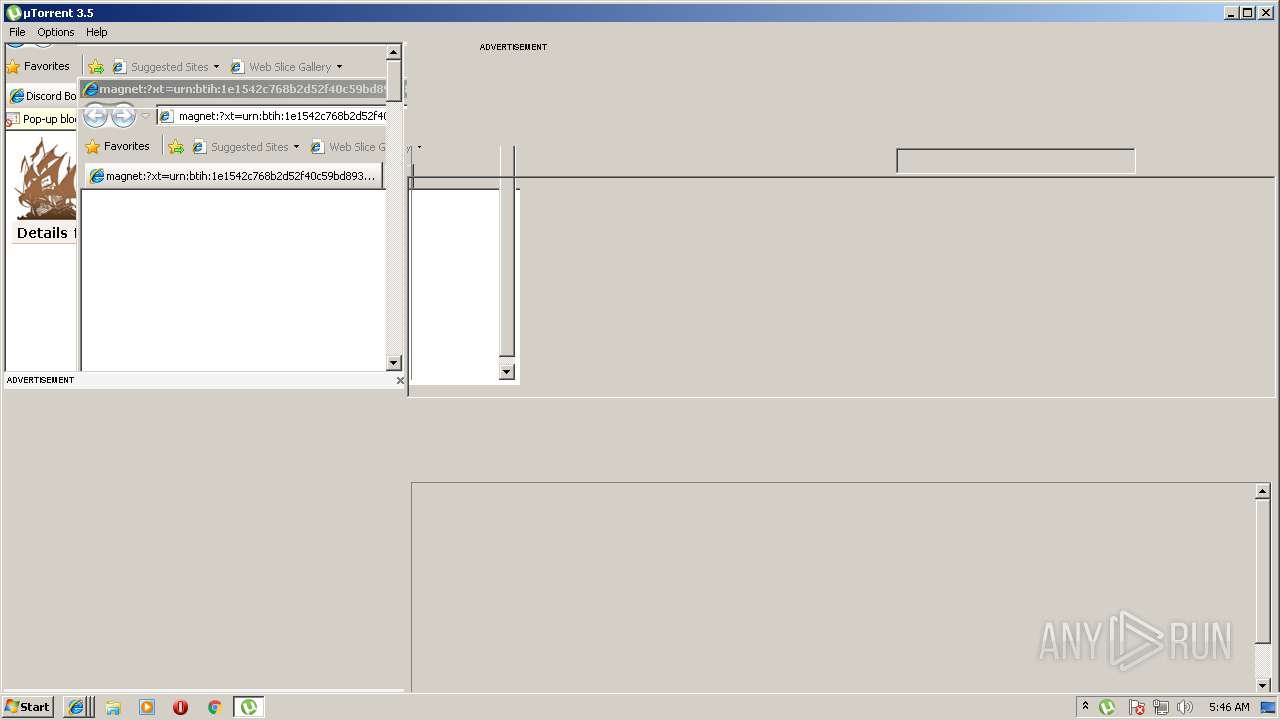This screenshot has height=720, width=1280.
Task: Open the volume speaker tray icon
Action: tap(1185, 707)
